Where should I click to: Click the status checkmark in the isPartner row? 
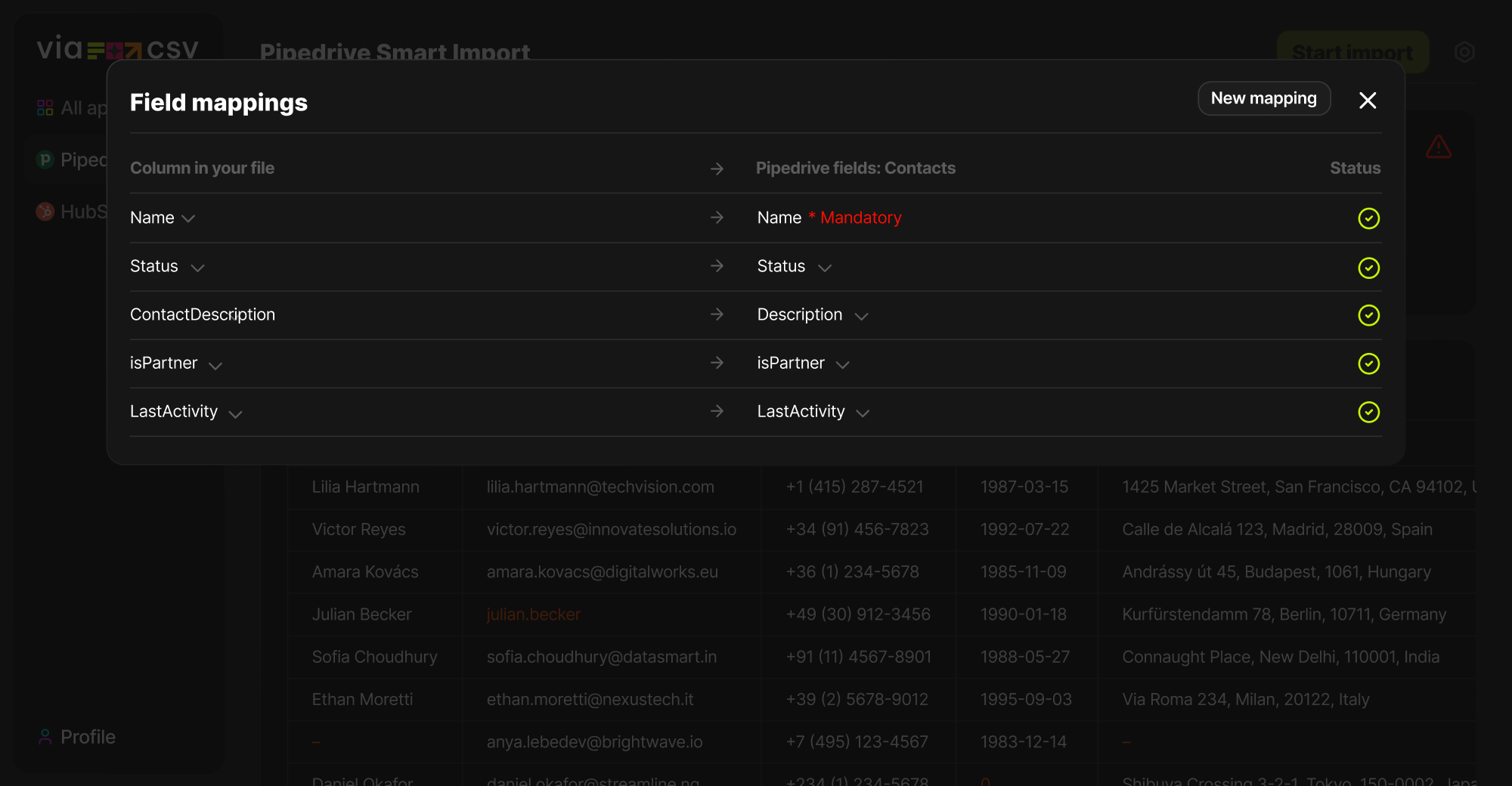1368,364
